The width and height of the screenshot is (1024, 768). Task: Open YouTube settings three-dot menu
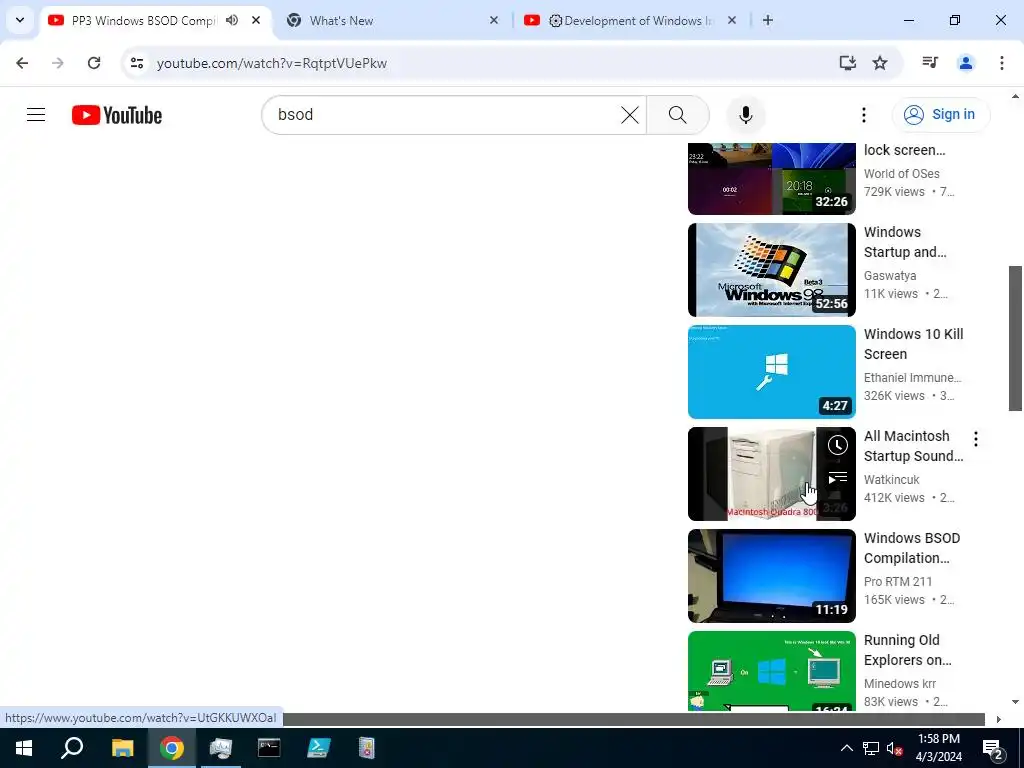(863, 115)
